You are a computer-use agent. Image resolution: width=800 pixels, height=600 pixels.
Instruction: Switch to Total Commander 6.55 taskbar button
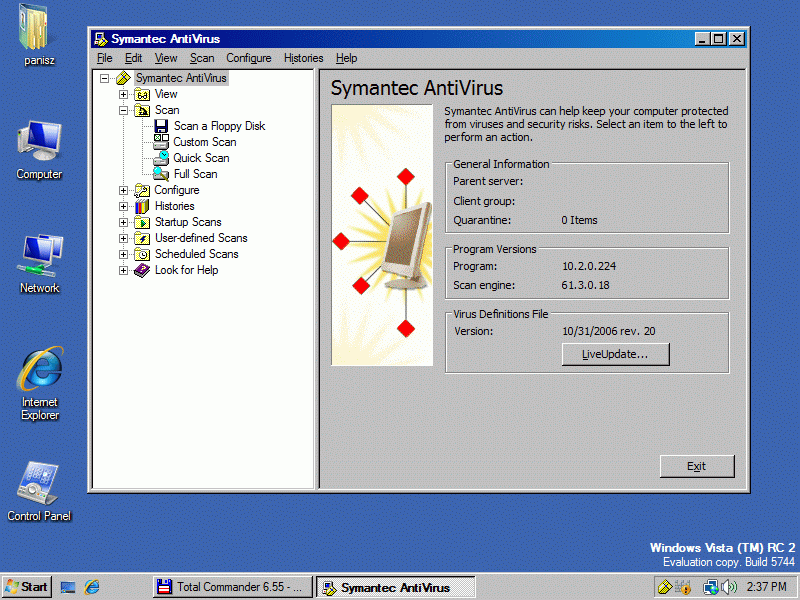click(233, 587)
